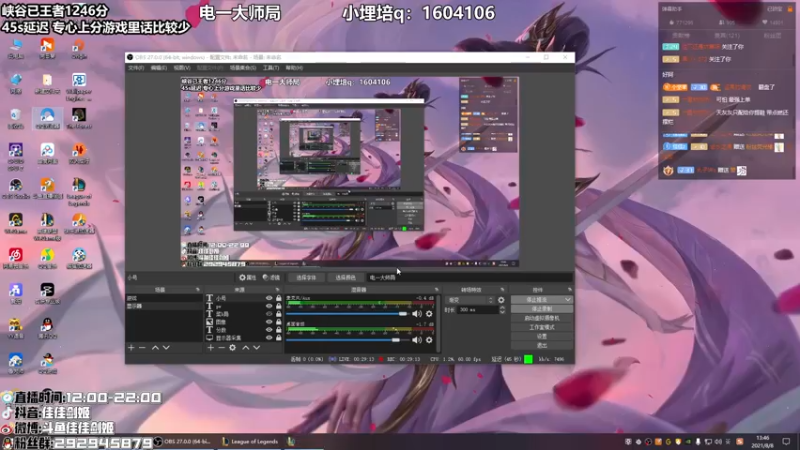Open the 工具(T) menu in OBS
This screenshot has height=450, width=800.
point(271,68)
